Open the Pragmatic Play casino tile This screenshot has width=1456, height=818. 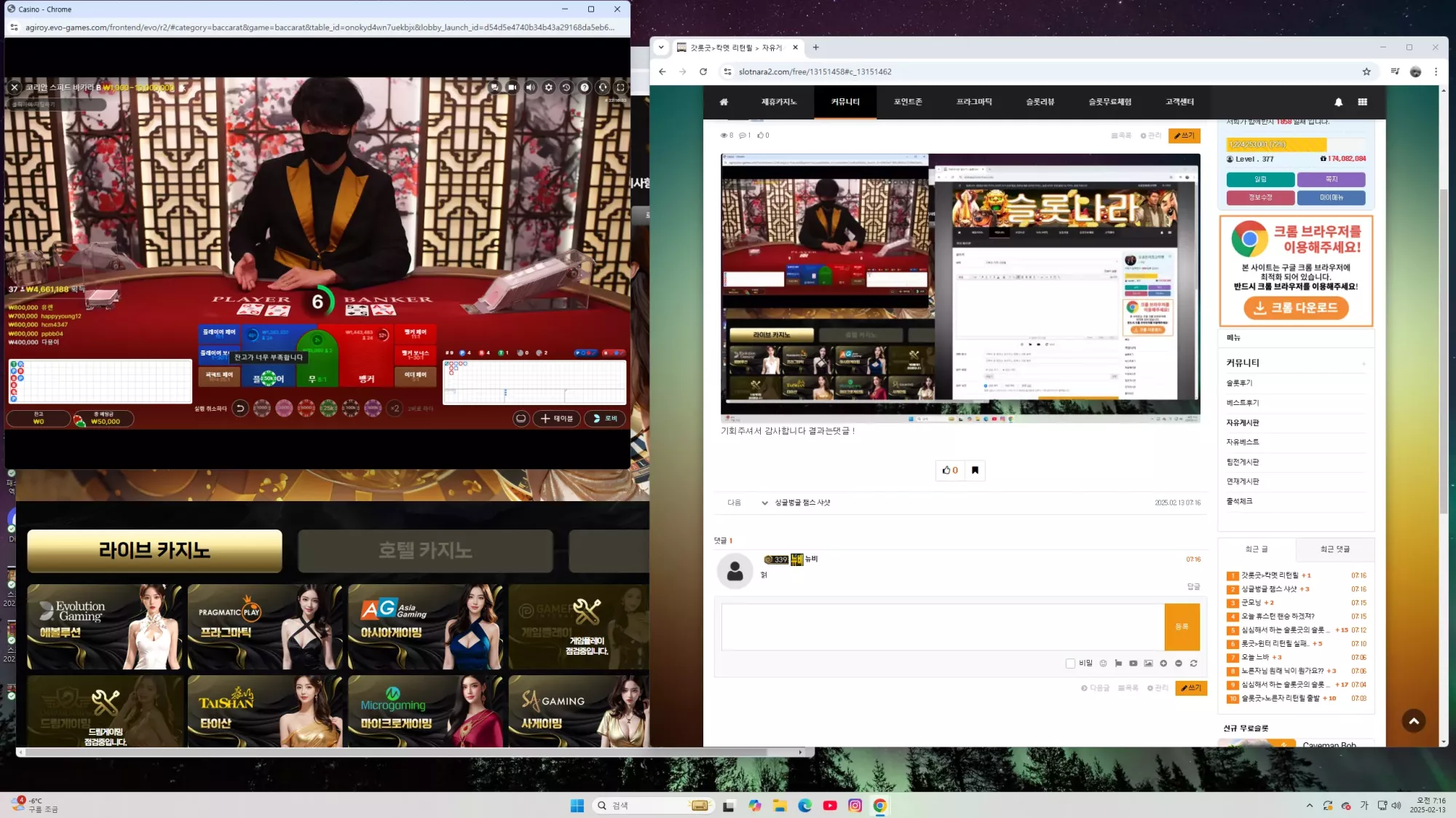coord(265,626)
